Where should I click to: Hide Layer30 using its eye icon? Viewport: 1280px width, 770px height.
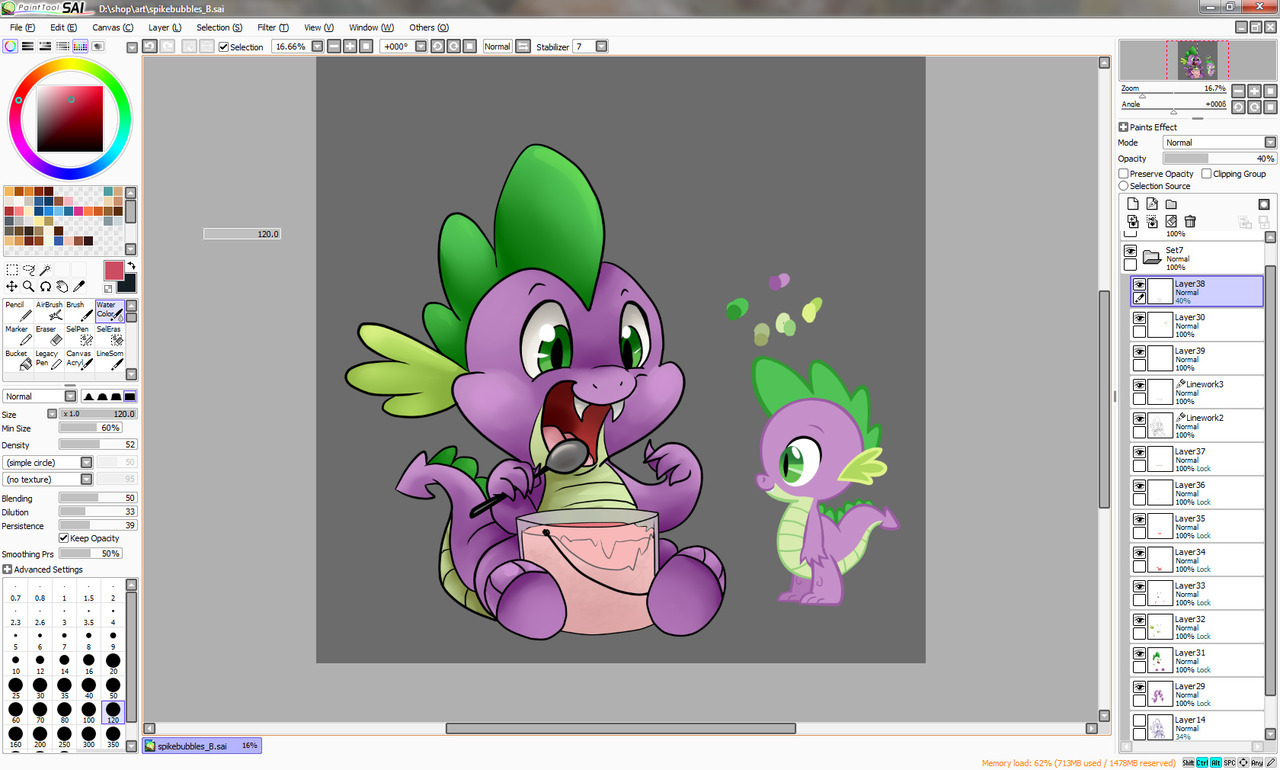tap(1139, 318)
